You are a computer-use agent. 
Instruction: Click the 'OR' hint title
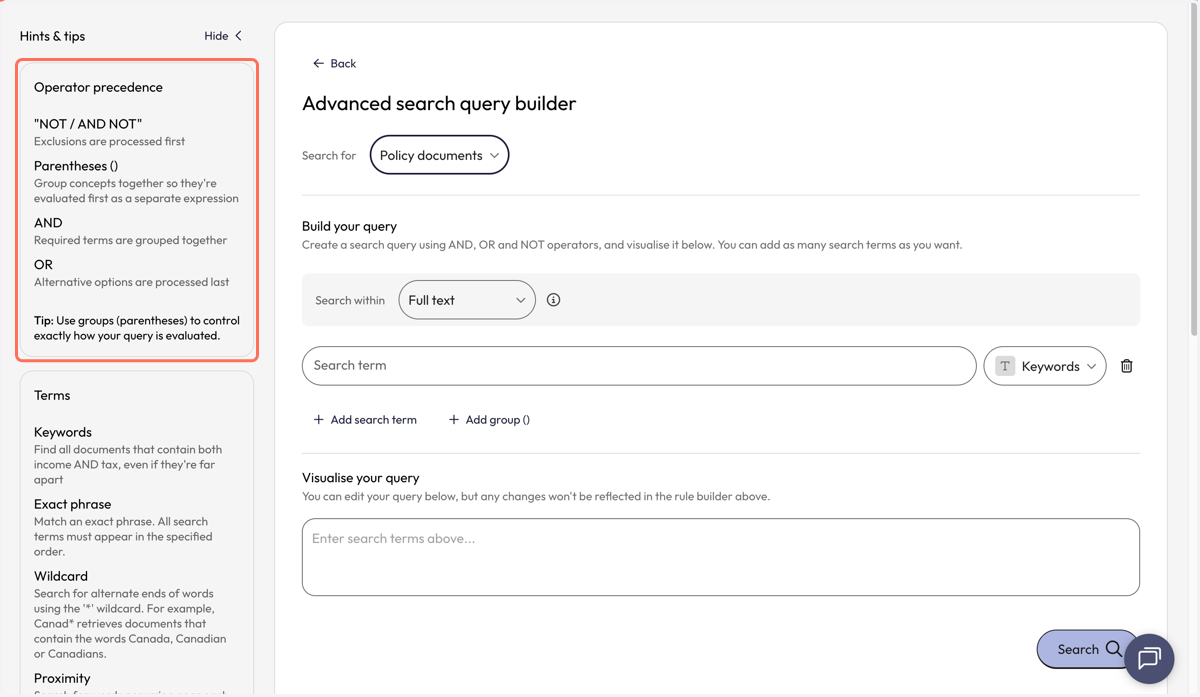coord(43,265)
